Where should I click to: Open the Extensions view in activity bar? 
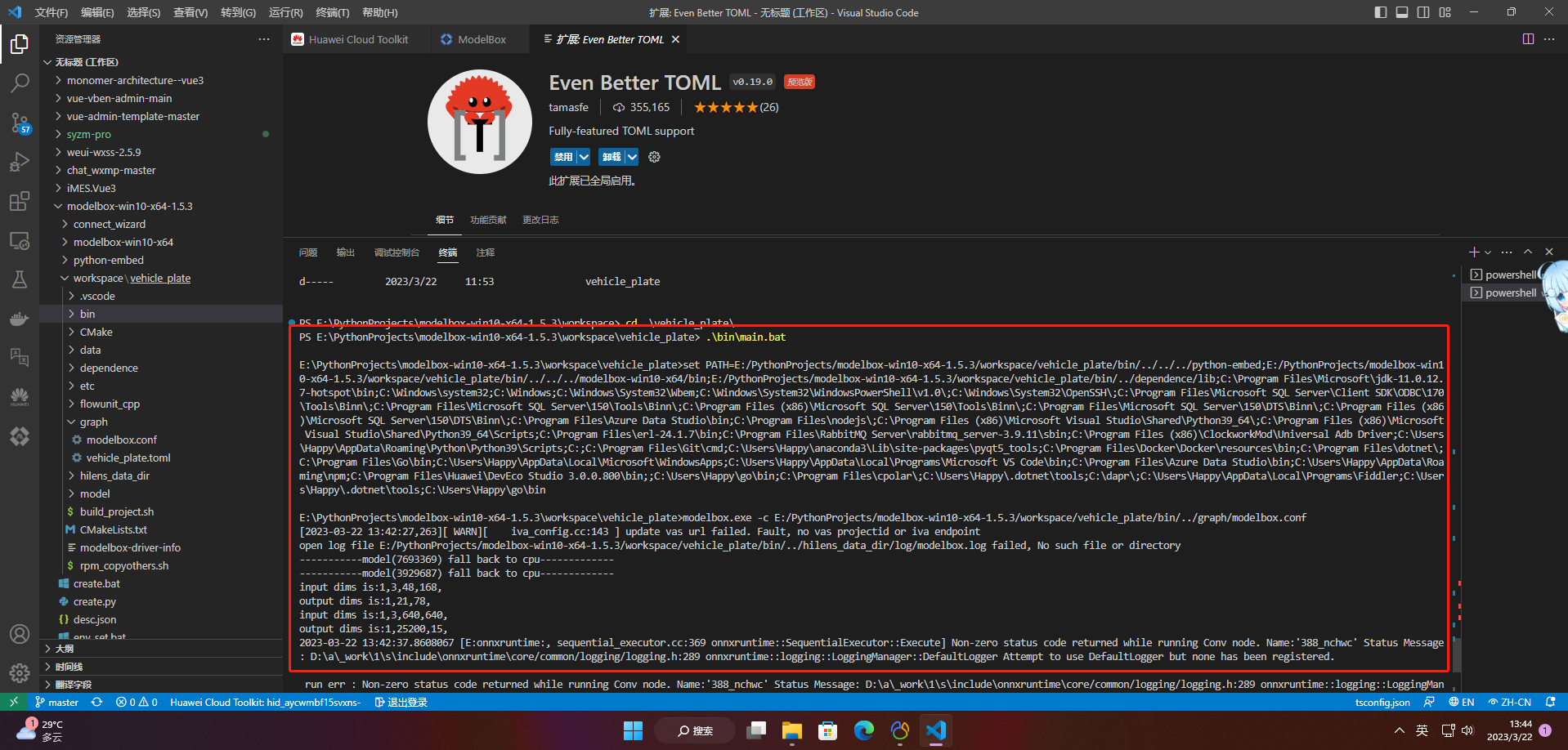pos(20,201)
